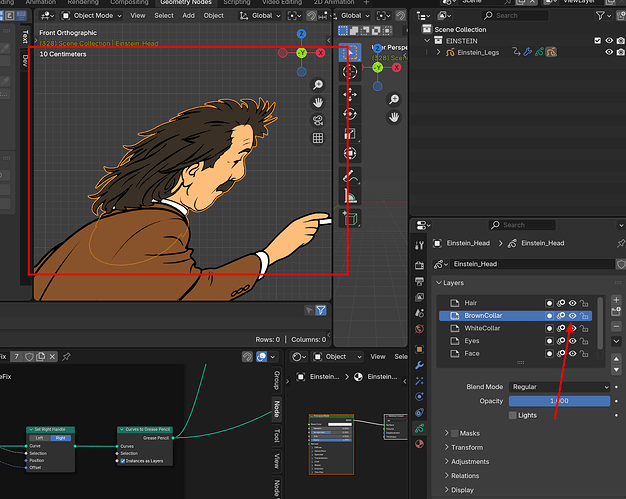The image size is (626, 499).
Task: Lock the Hair layer
Action: [584, 303]
